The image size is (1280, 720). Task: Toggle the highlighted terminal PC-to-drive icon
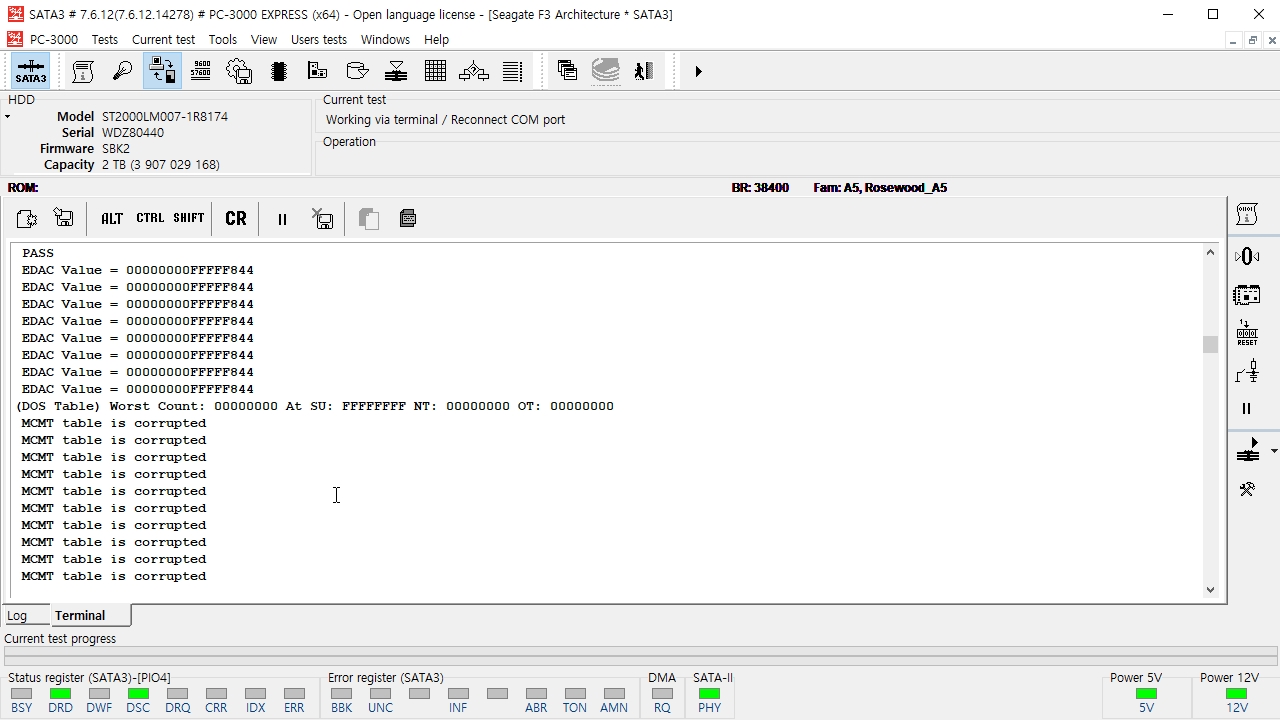tap(162, 71)
